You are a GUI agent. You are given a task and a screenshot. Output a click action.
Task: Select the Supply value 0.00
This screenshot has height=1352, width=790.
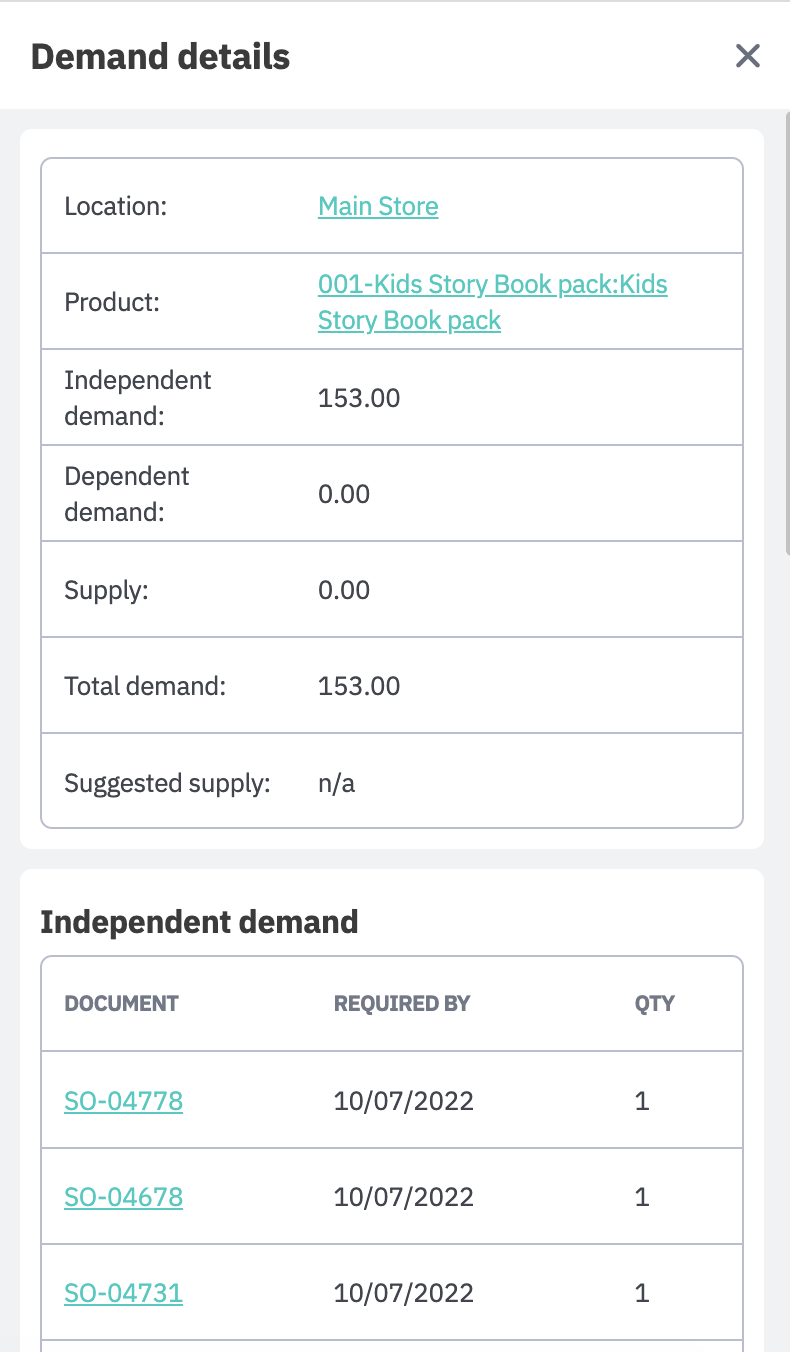pos(344,590)
